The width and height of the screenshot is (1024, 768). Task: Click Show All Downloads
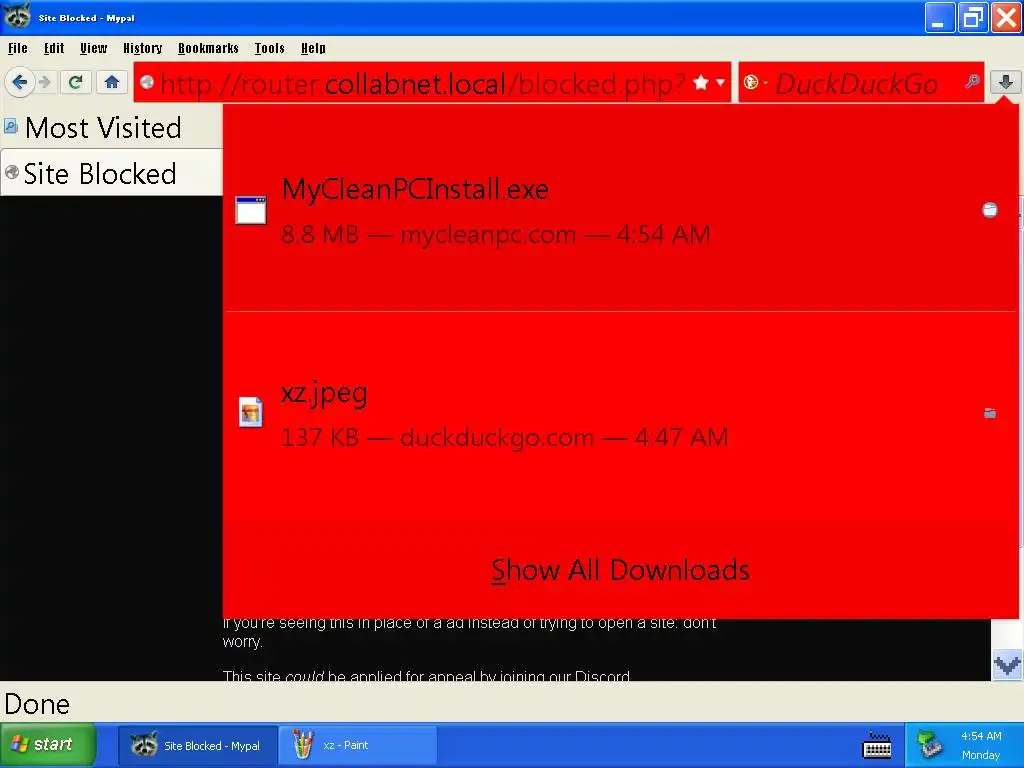click(x=620, y=570)
